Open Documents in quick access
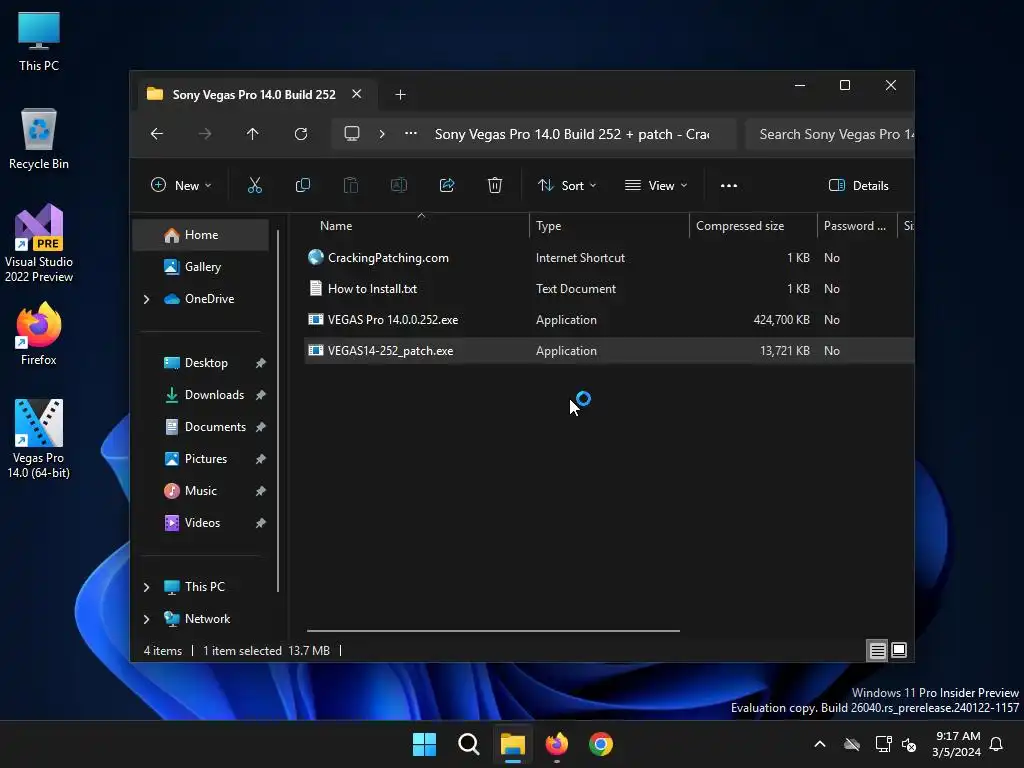This screenshot has height=768, width=1024. point(200,427)
